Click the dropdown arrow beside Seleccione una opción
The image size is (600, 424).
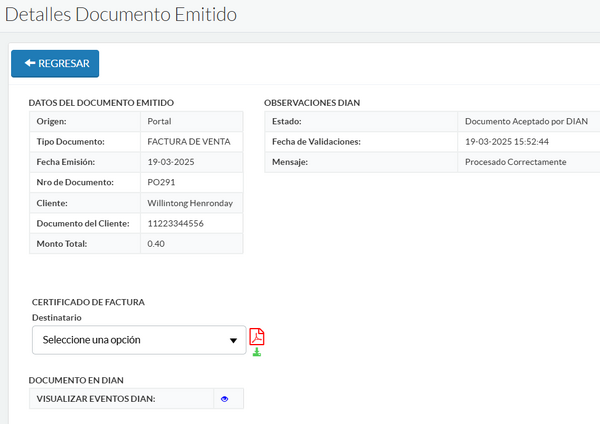click(234, 340)
